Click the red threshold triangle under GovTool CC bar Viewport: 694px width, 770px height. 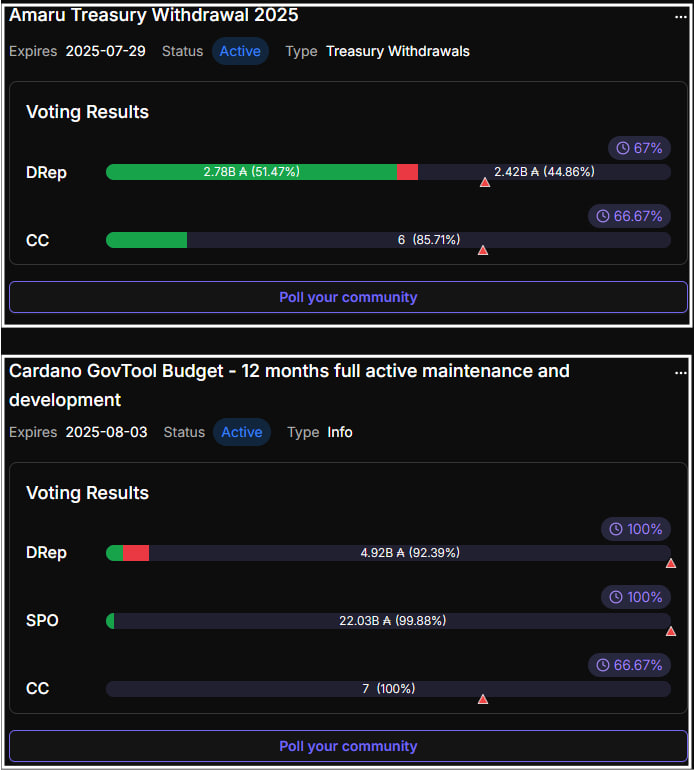483,699
